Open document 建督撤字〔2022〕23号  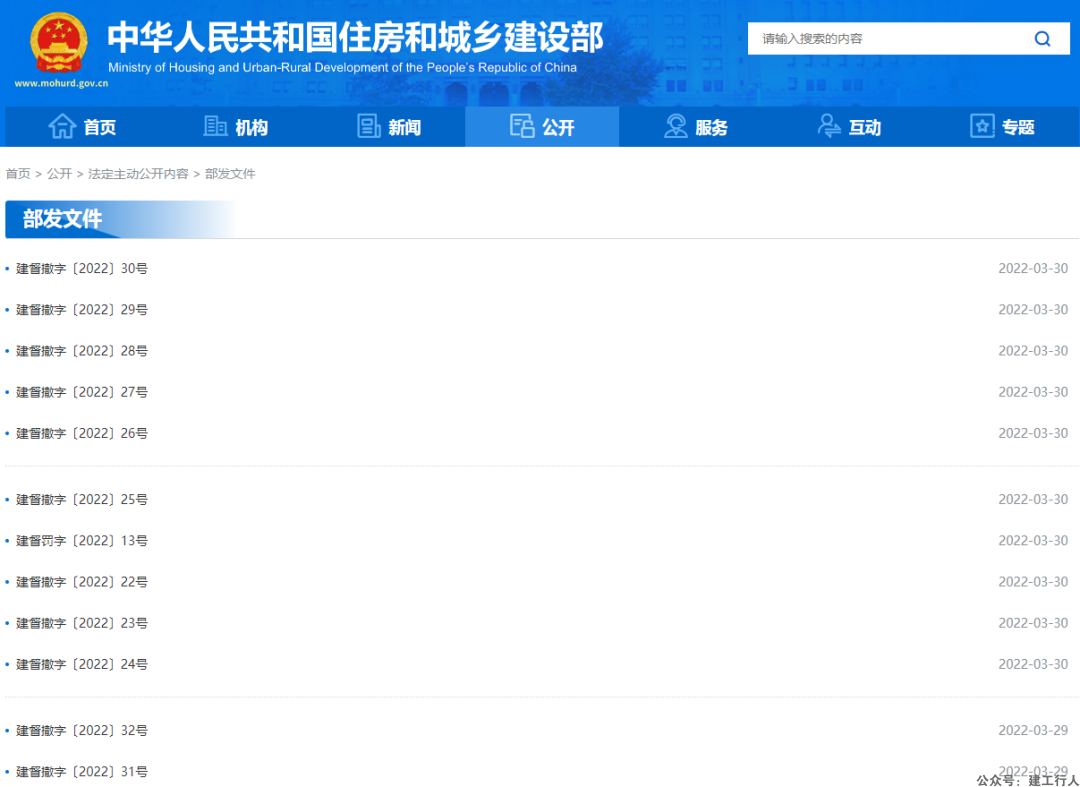pyautogui.click(x=82, y=623)
